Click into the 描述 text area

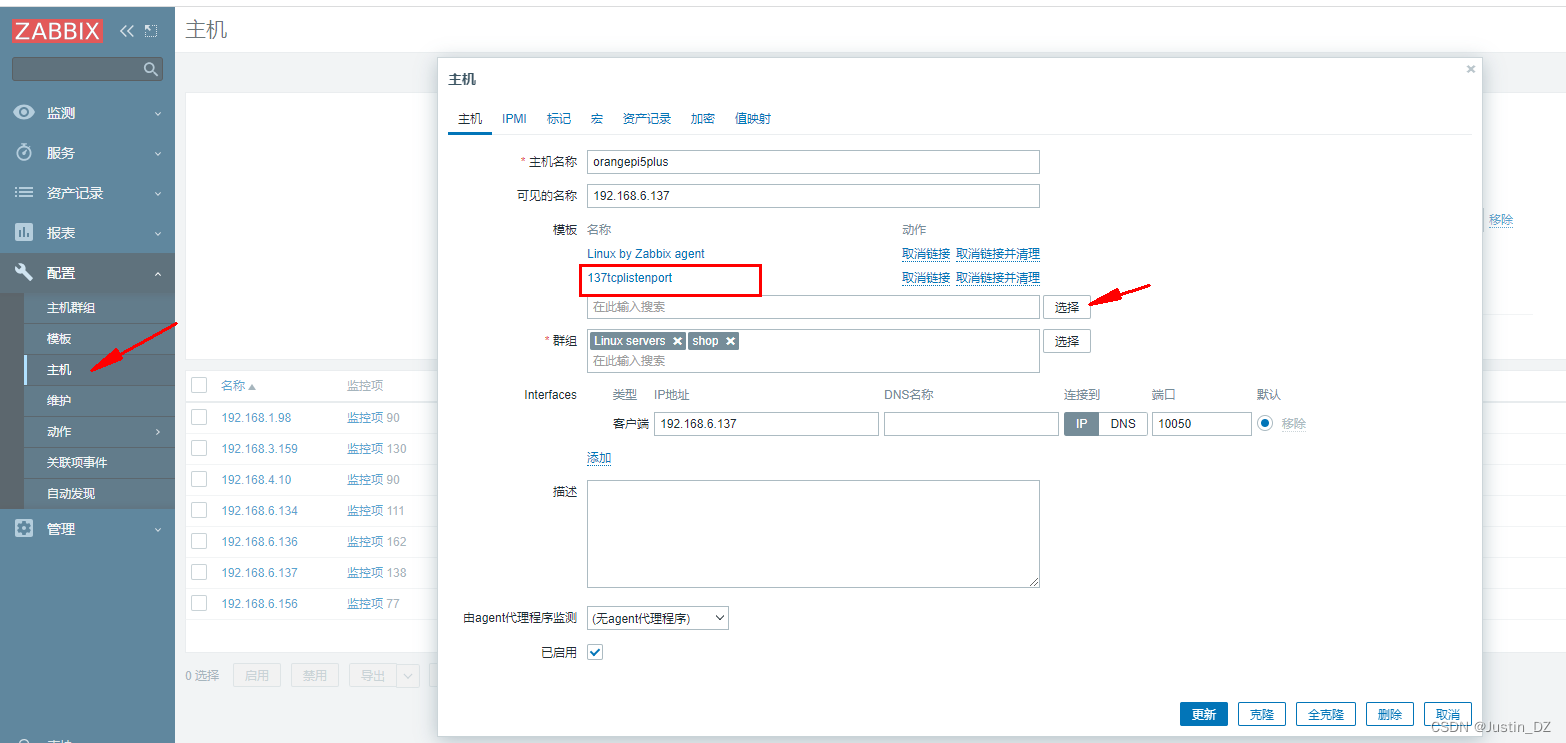pyautogui.click(x=813, y=534)
